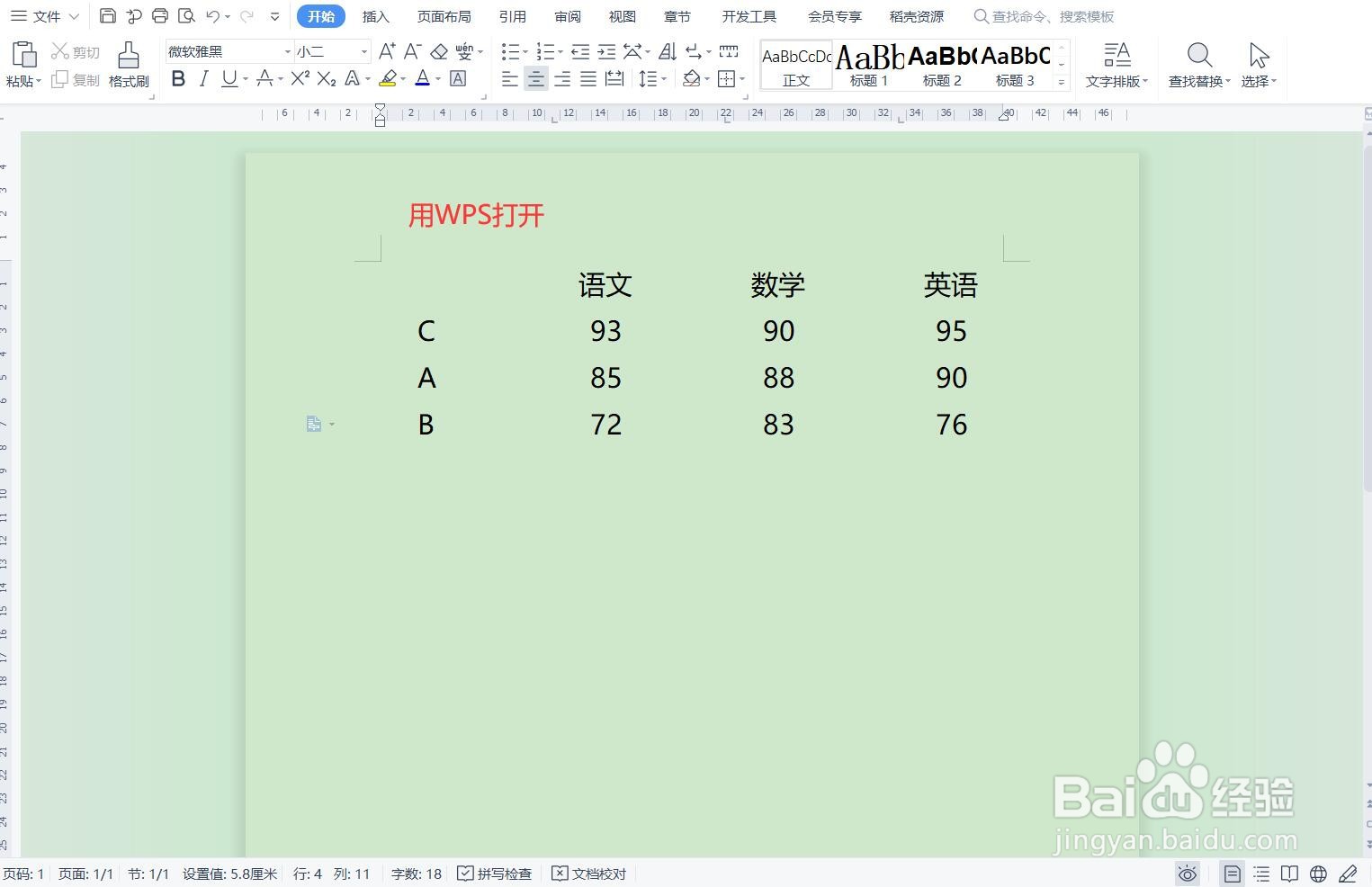The width and height of the screenshot is (1372, 887).
Task: Apply subscript X₂ formatting
Action: pos(327,79)
